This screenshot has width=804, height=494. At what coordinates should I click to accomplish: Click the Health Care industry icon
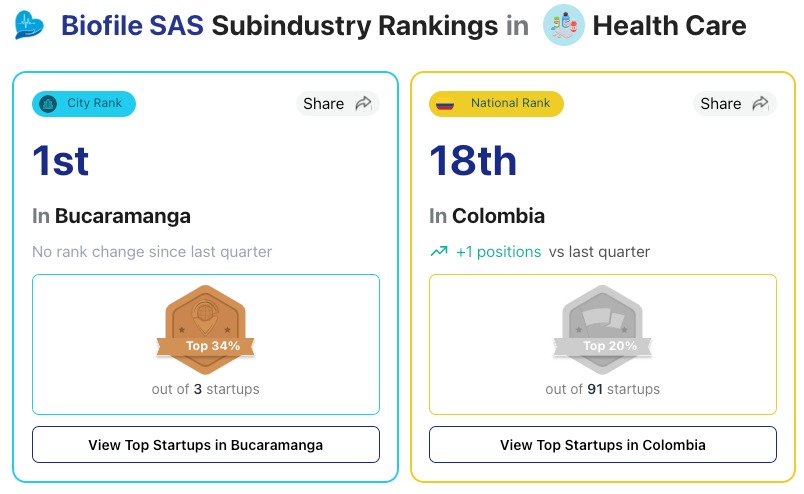563,25
